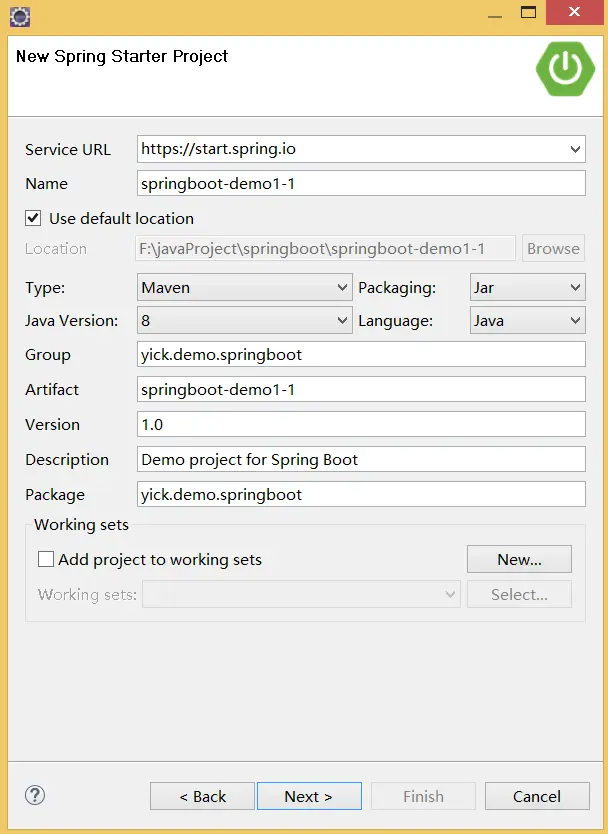Screen dimensions: 608x834
Task: Click the Language: label
Action: [x=395, y=321]
